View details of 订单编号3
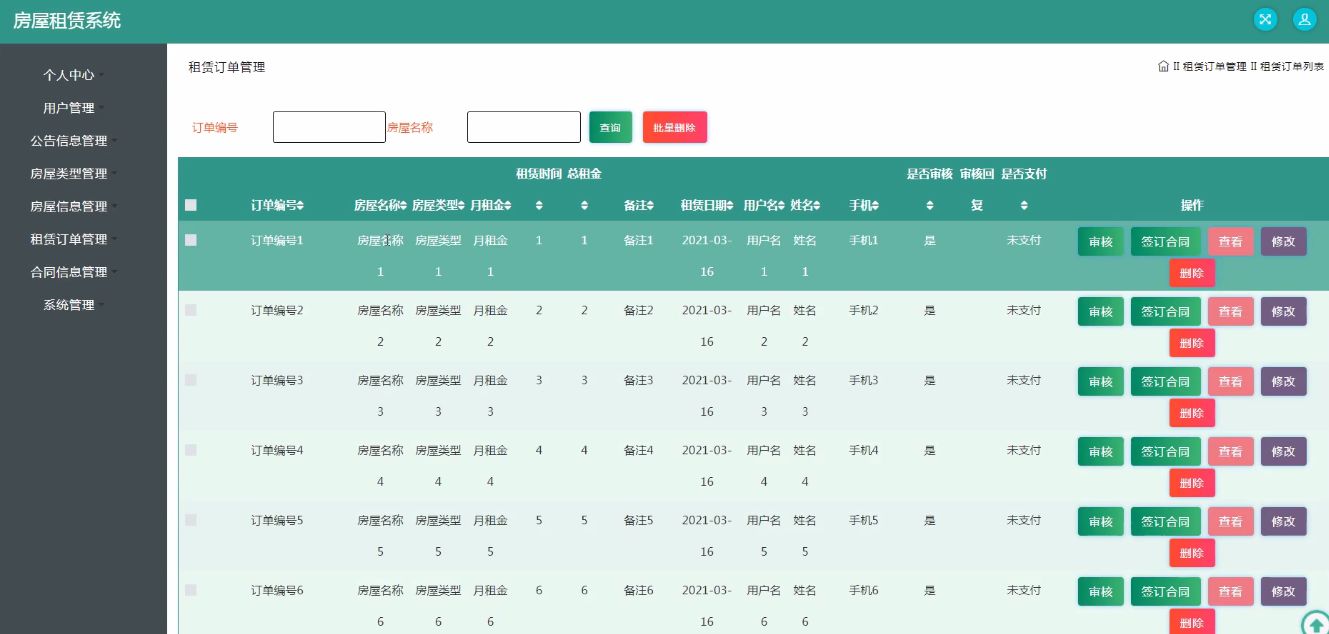Viewport: 1329px width, 634px height. tap(1231, 381)
